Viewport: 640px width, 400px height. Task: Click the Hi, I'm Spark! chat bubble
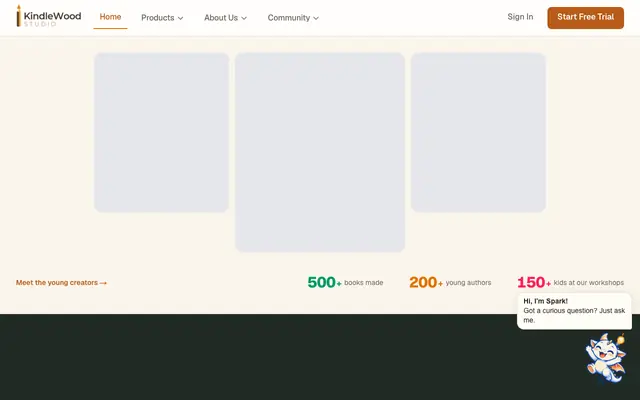point(574,311)
